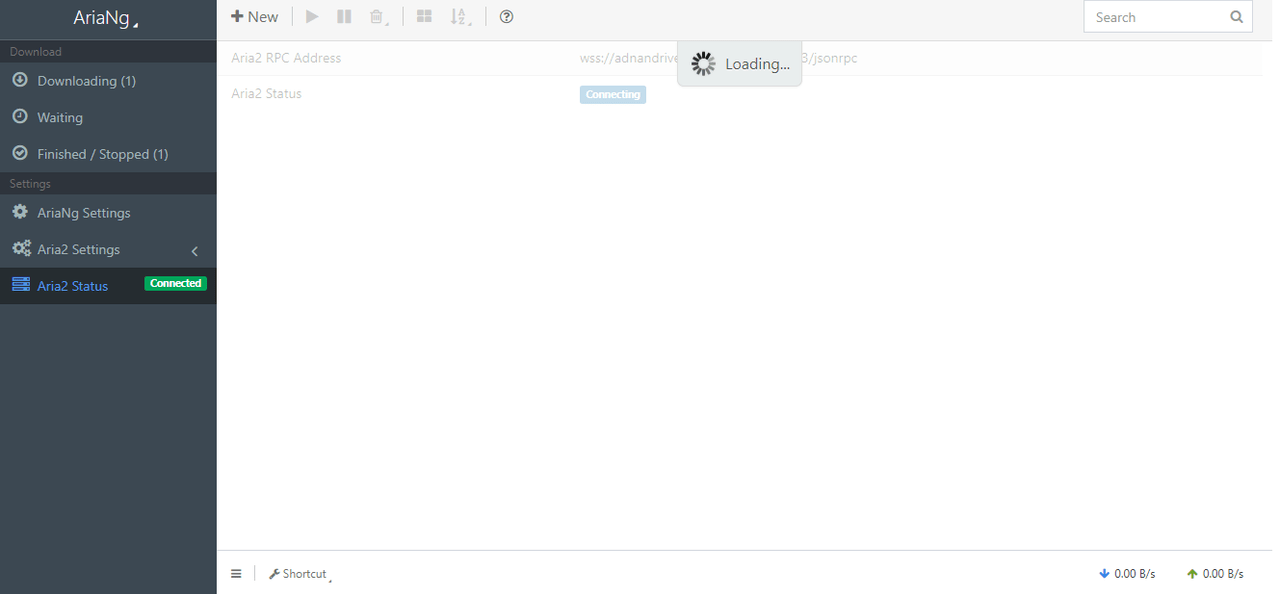Image resolution: width=1280 pixels, height=594 pixels.
Task: Open the Shortcut wrench menu
Action: 298,573
